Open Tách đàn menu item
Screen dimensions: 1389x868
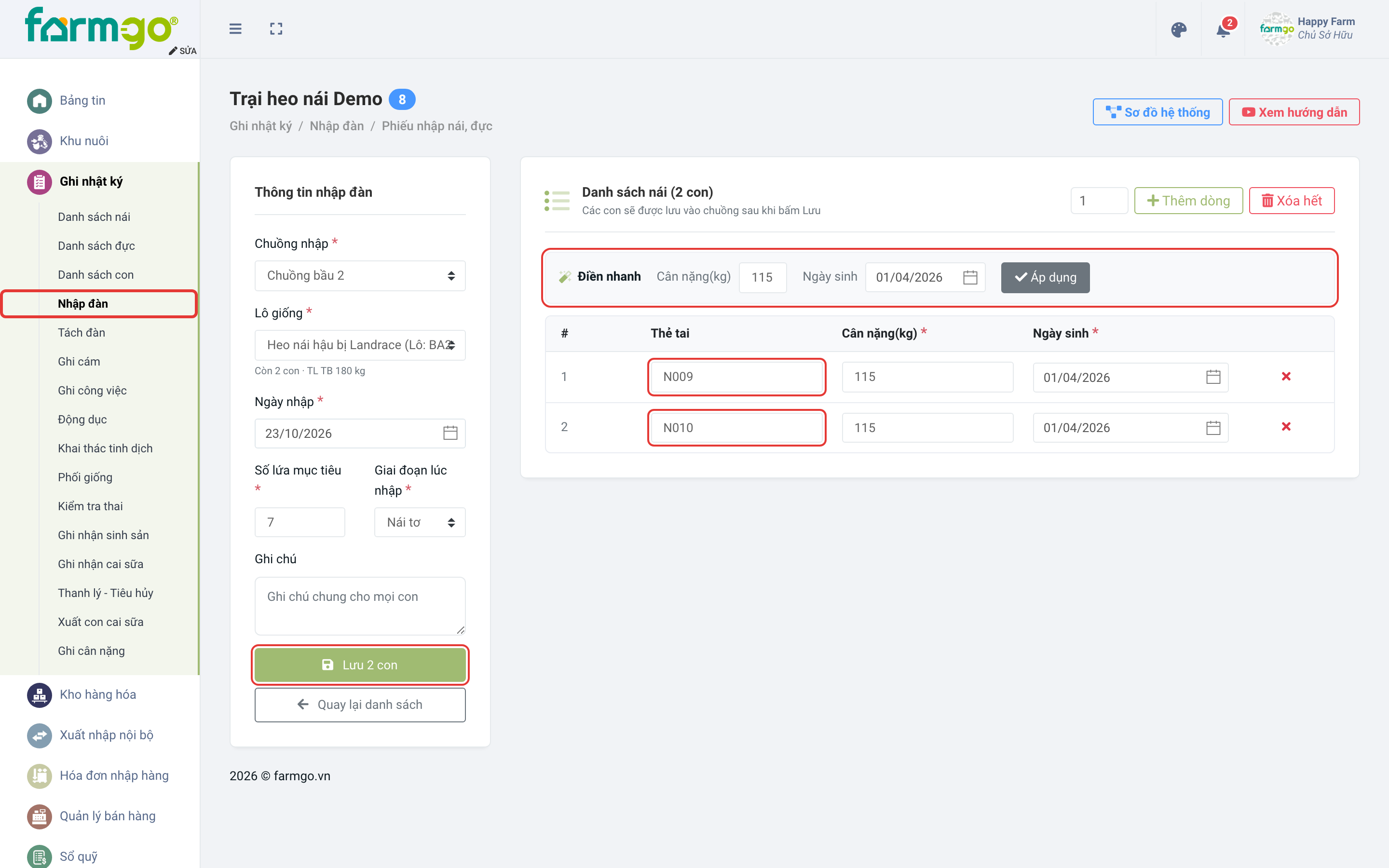point(82,332)
